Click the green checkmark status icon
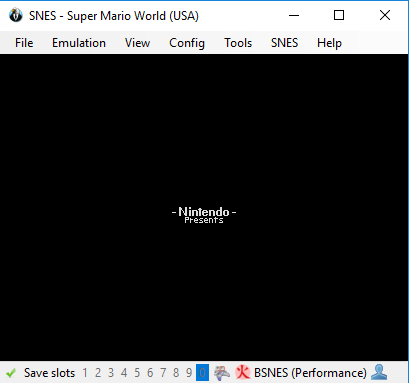Image resolution: width=409 pixels, height=383 pixels. [11, 373]
